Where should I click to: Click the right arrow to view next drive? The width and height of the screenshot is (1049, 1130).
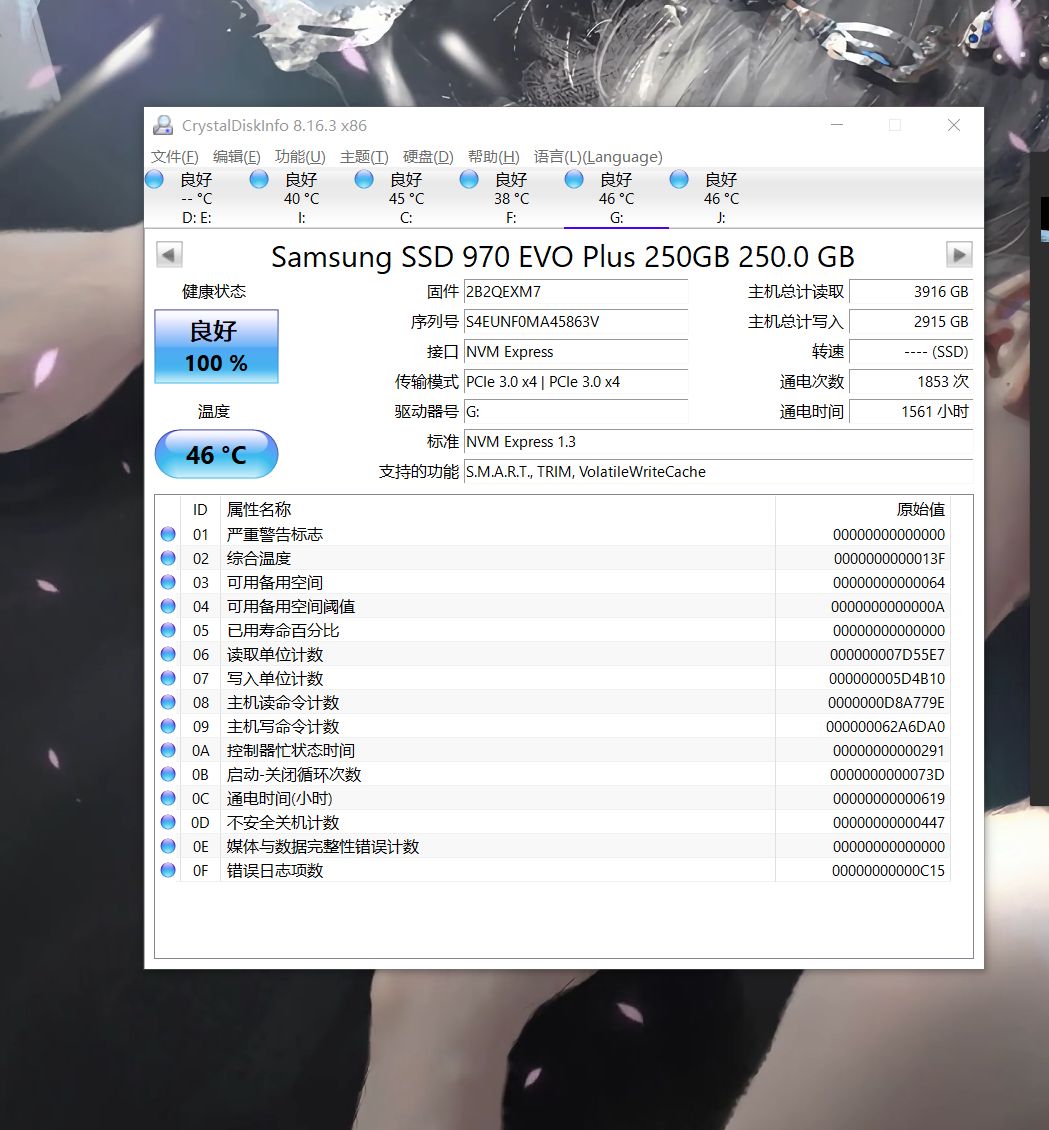957,255
